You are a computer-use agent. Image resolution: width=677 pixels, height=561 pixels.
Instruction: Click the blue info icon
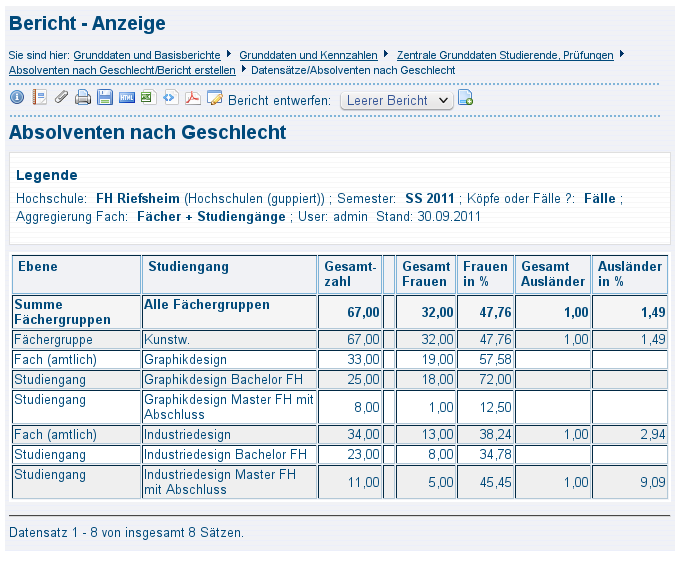pyautogui.click(x=17, y=97)
